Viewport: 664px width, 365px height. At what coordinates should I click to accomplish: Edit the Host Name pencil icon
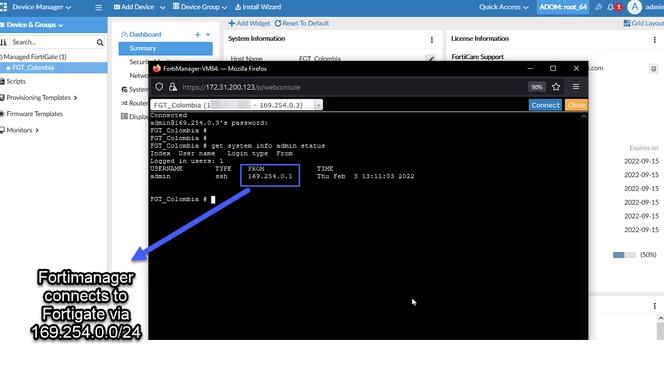tap(430, 58)
